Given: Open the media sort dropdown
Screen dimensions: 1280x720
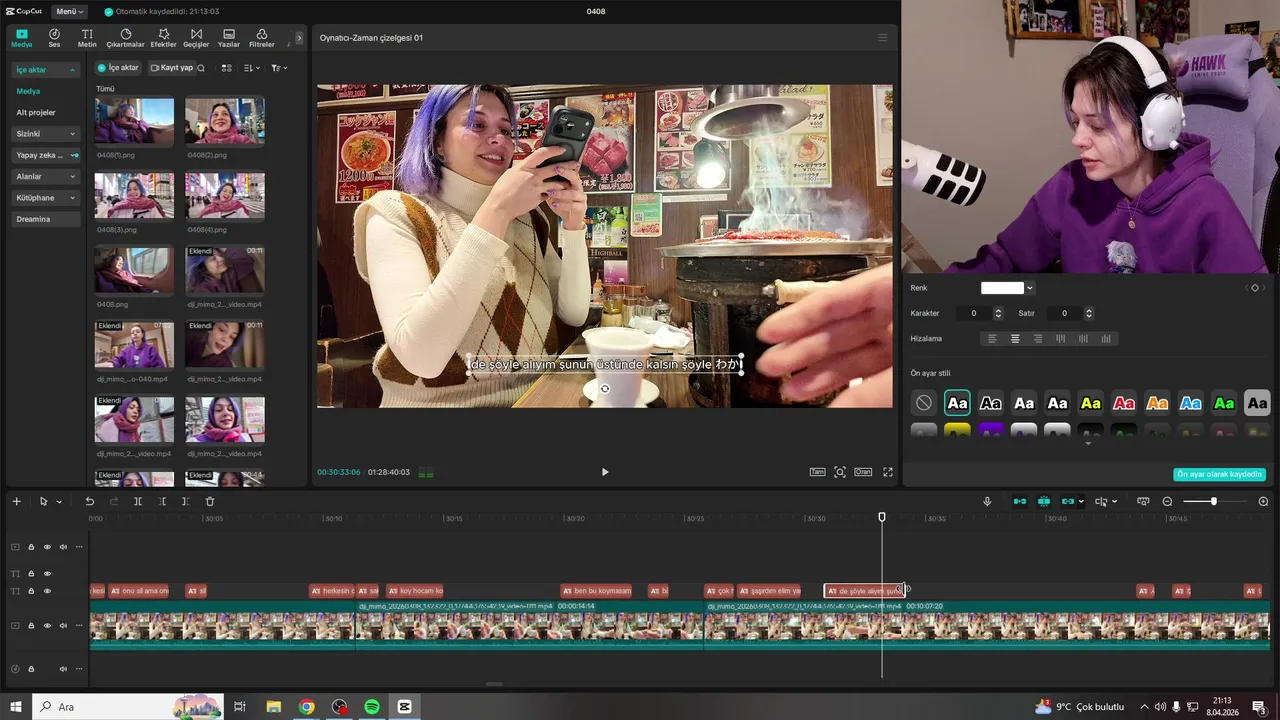Looking at the screenshot, I should click(252, 68).
